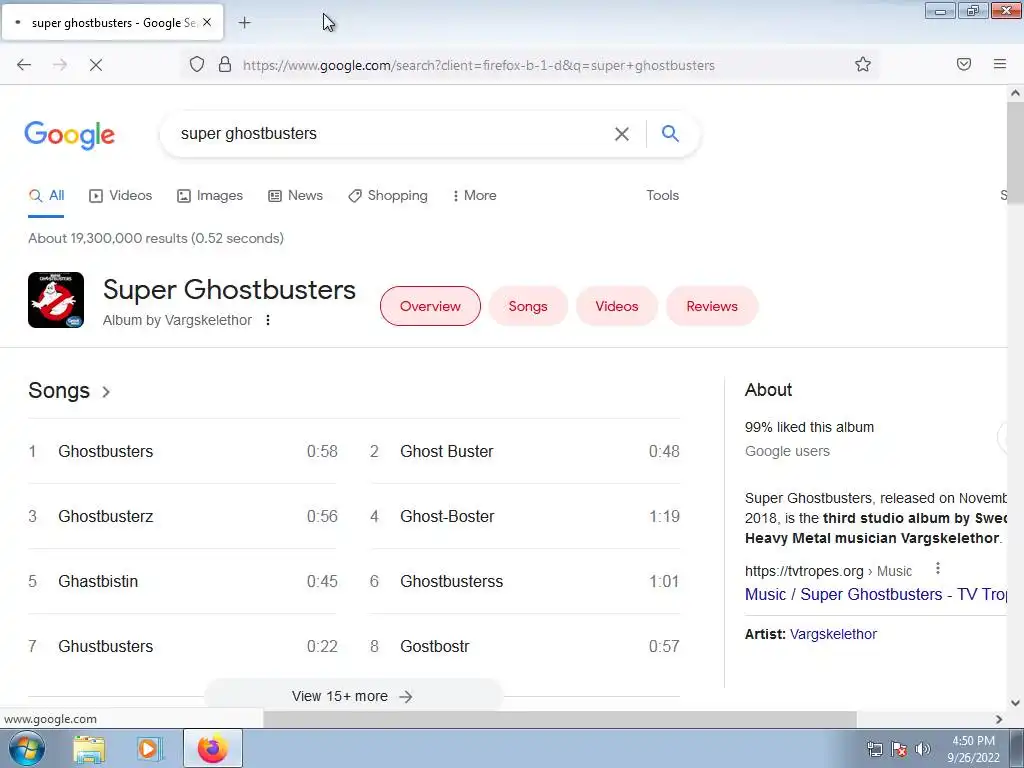Open the song Ghost Buster
The height and width of the screenshot is (768, 1024).
pyautogui.click(x=525, y=451)
